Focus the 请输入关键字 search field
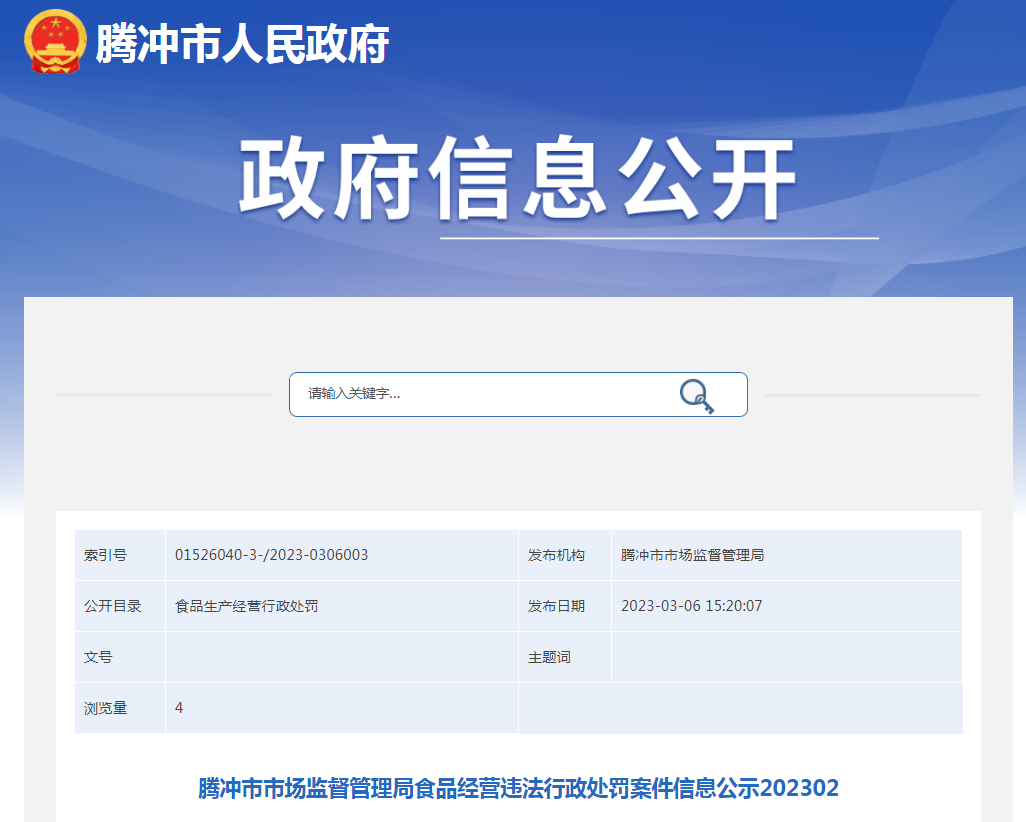The height and width of the screenshot is (822, 1026). 480,394
